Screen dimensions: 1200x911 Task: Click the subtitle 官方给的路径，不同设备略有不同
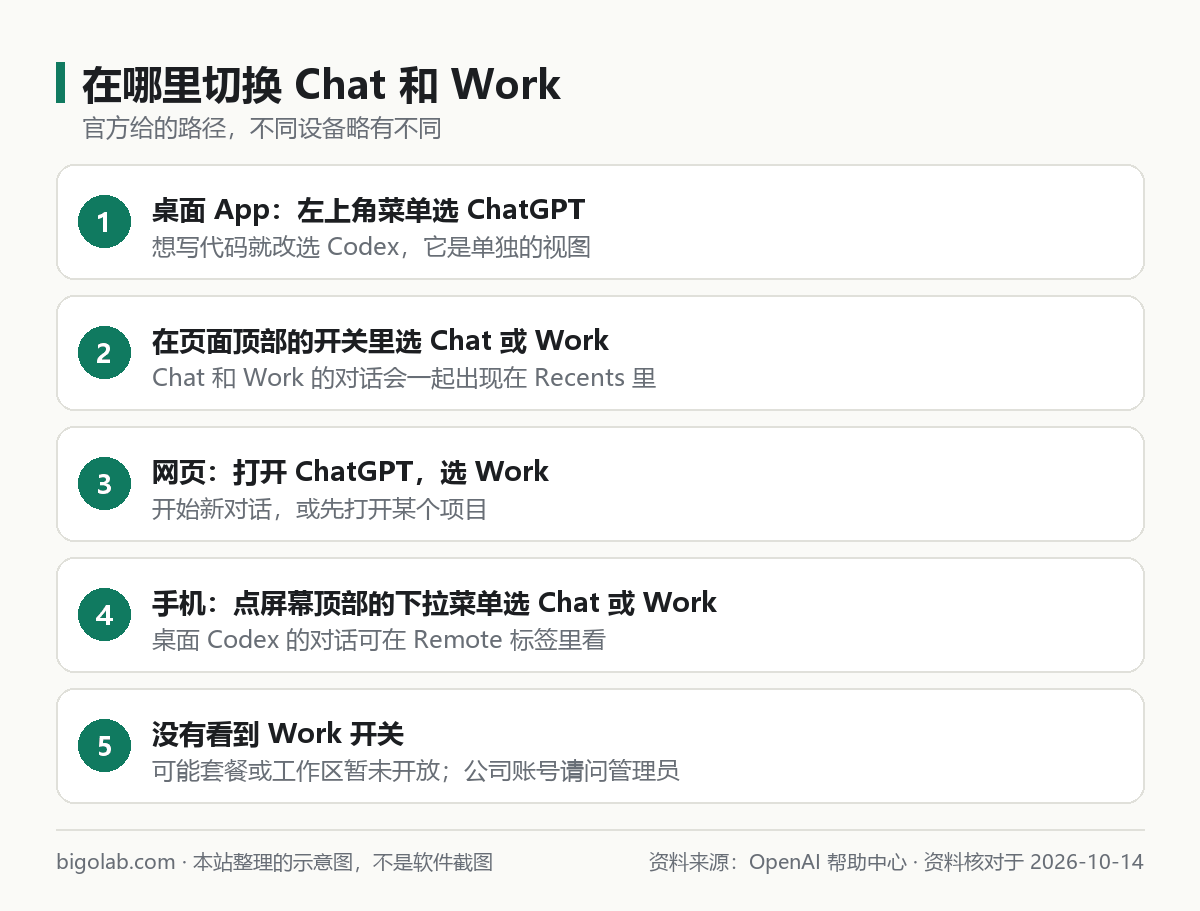[x=262, y=129]
